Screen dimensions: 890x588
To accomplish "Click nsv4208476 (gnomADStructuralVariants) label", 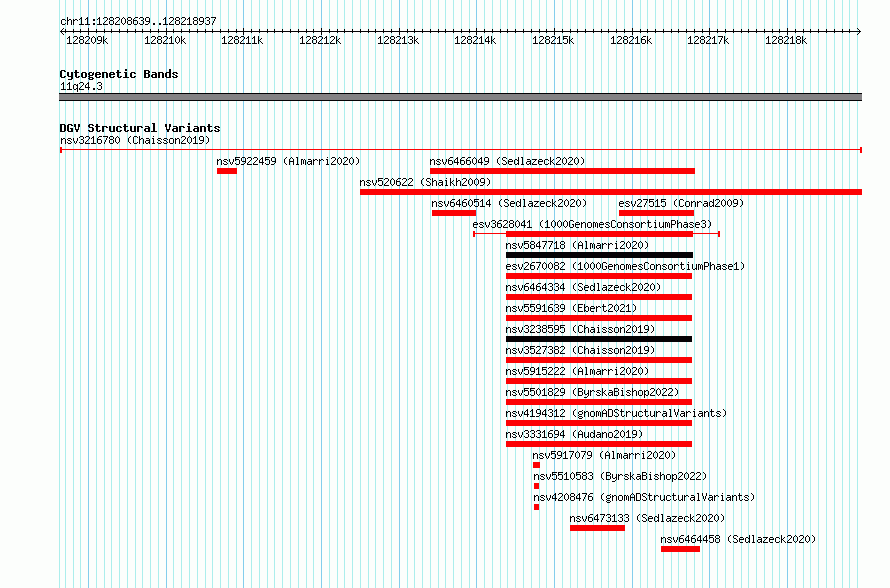I will (644, 497).
